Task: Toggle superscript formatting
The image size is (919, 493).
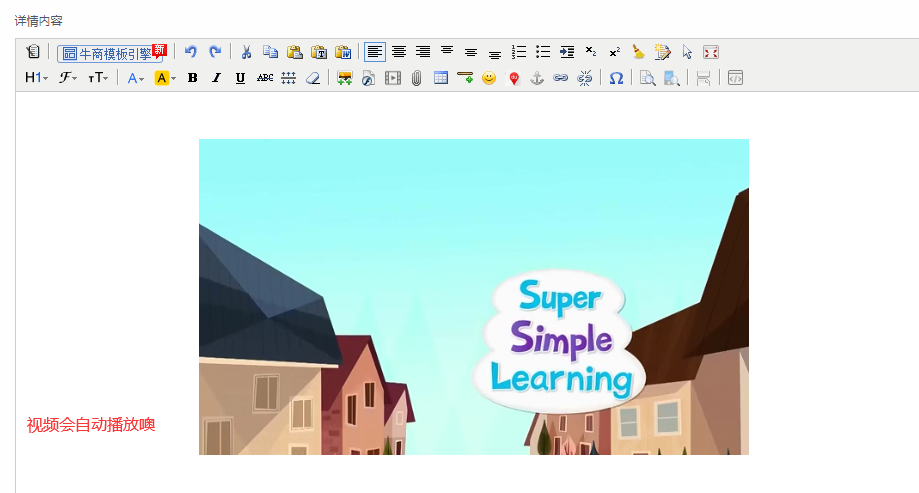Action: 615,52
